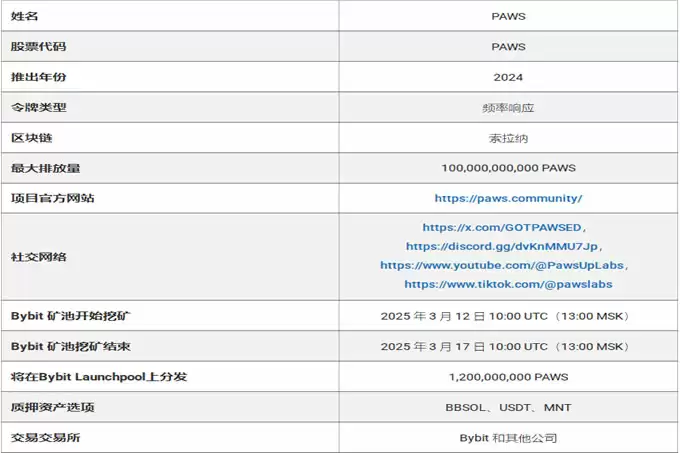Open the x.com/GOTPAWSED link
The width and height of the screenshot is (680, 453).
coord(502,228)
